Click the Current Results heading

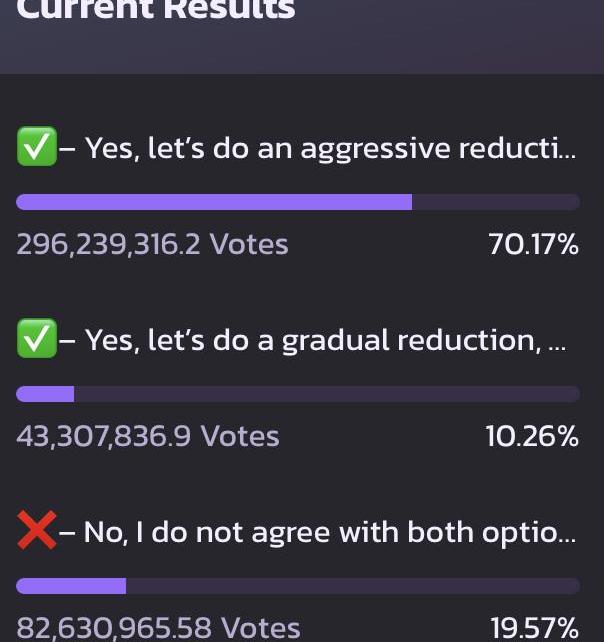[x=156, y=10]
